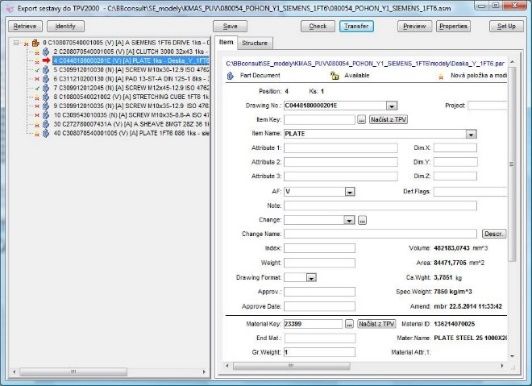This screenshot has width=532, height=386.
Task: Click the Change Name field
Action: pyautogui.click(x=380, y=234)
